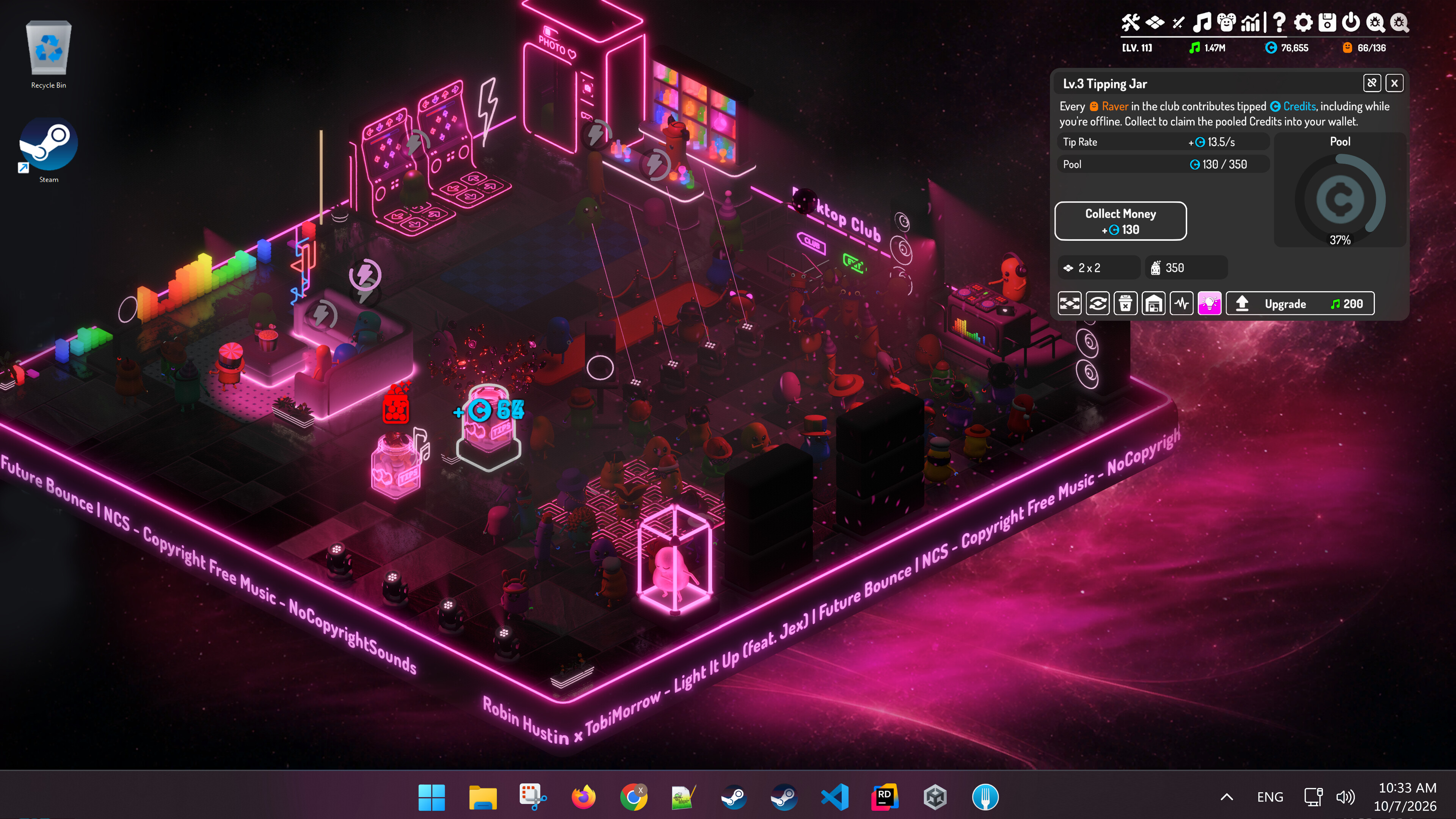
Task: Open File Explorer from taskbar
Action: pos(483,797)
